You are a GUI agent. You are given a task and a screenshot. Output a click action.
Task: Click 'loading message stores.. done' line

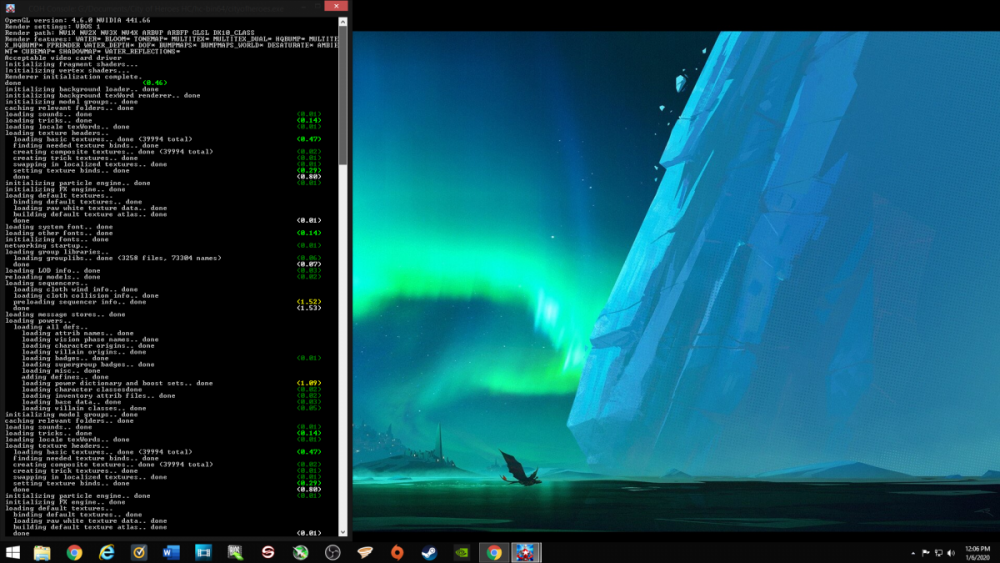click(65, 314)
